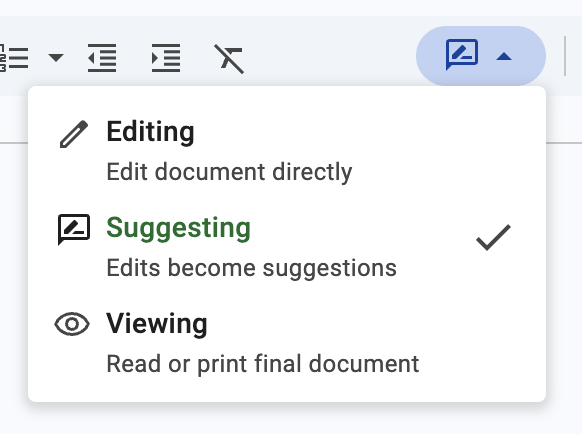Click 'Edit document directly' description text
582x434 pixels.
(229, 172)
